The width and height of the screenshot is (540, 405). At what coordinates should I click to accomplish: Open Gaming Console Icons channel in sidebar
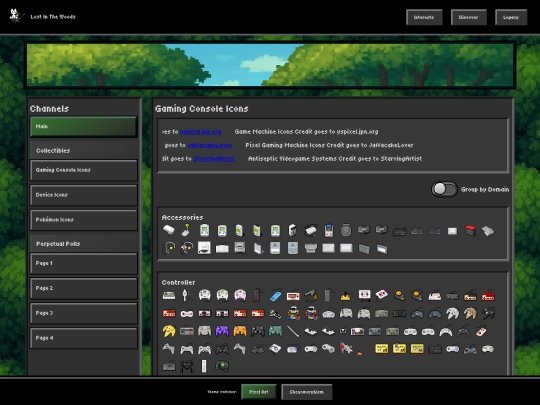point(84,170)
